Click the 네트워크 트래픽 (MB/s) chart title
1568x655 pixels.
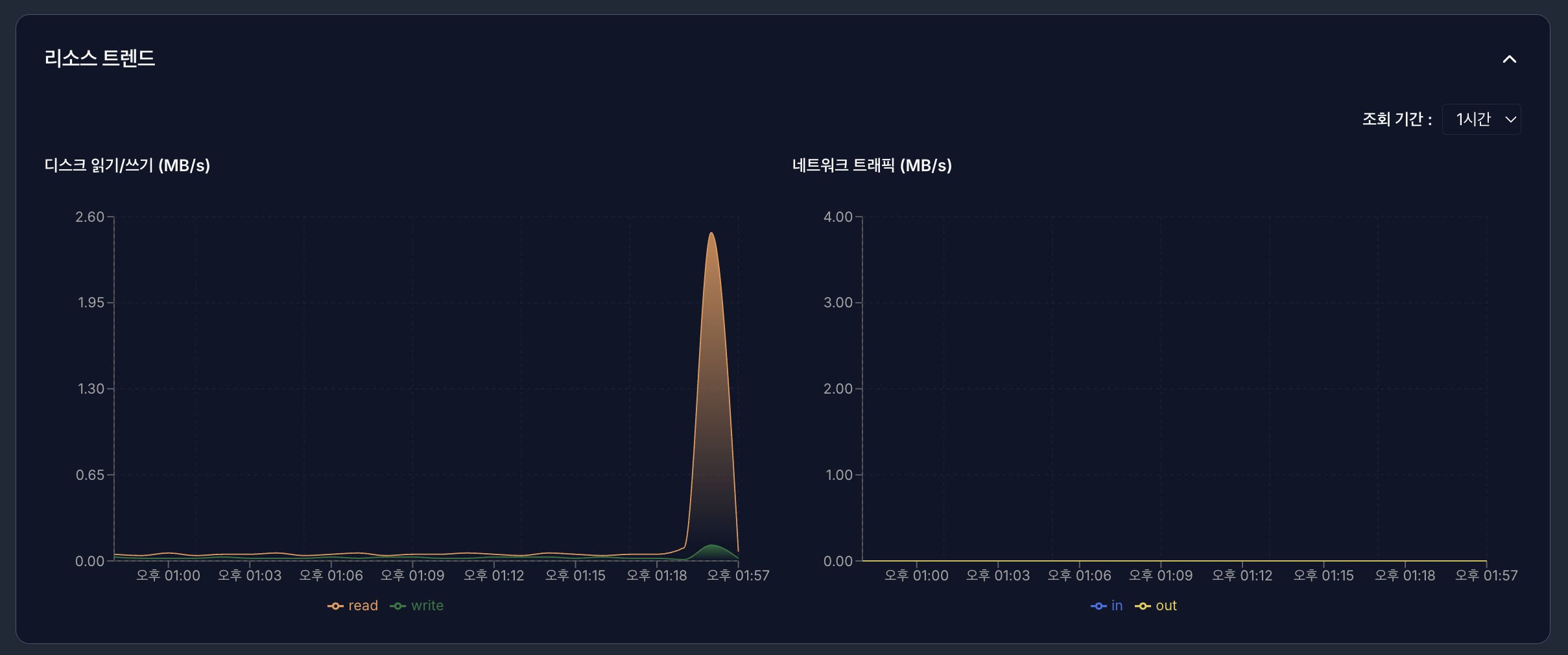click(872, 165)
